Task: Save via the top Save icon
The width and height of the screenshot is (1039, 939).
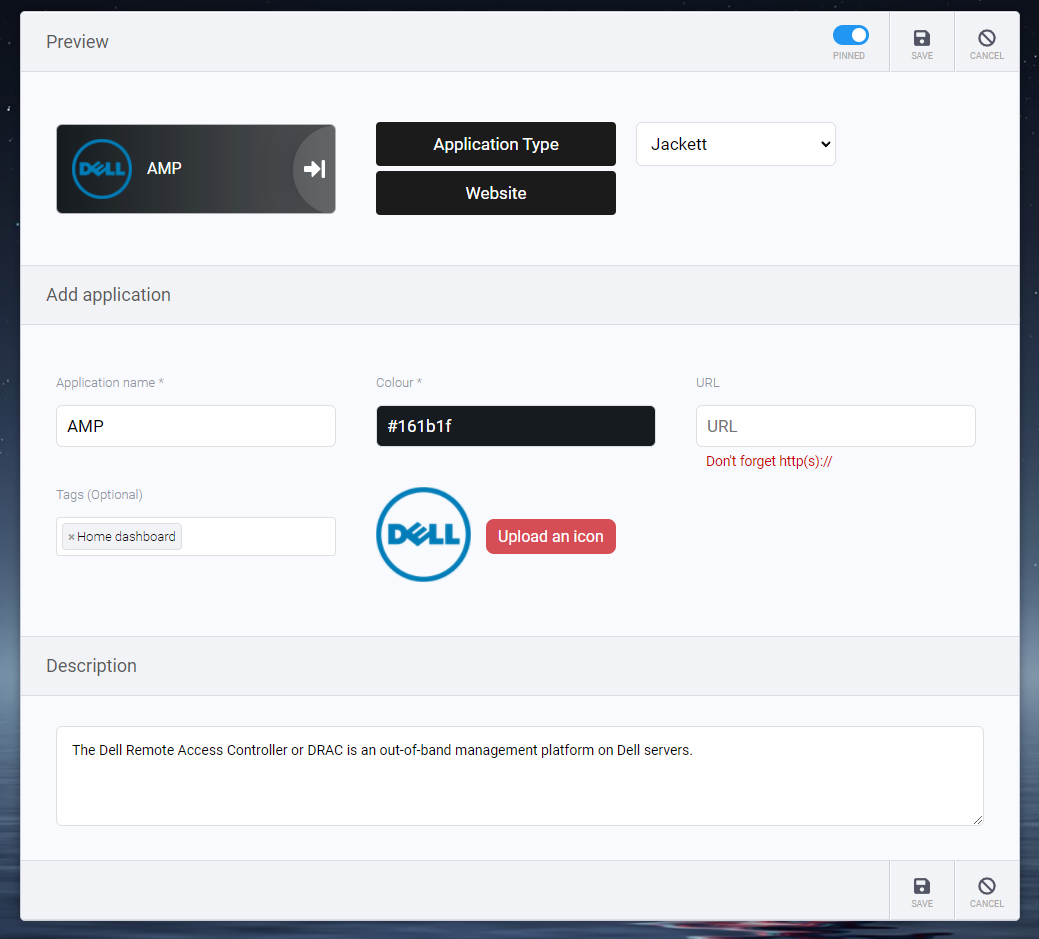Action: click(921, 41)
